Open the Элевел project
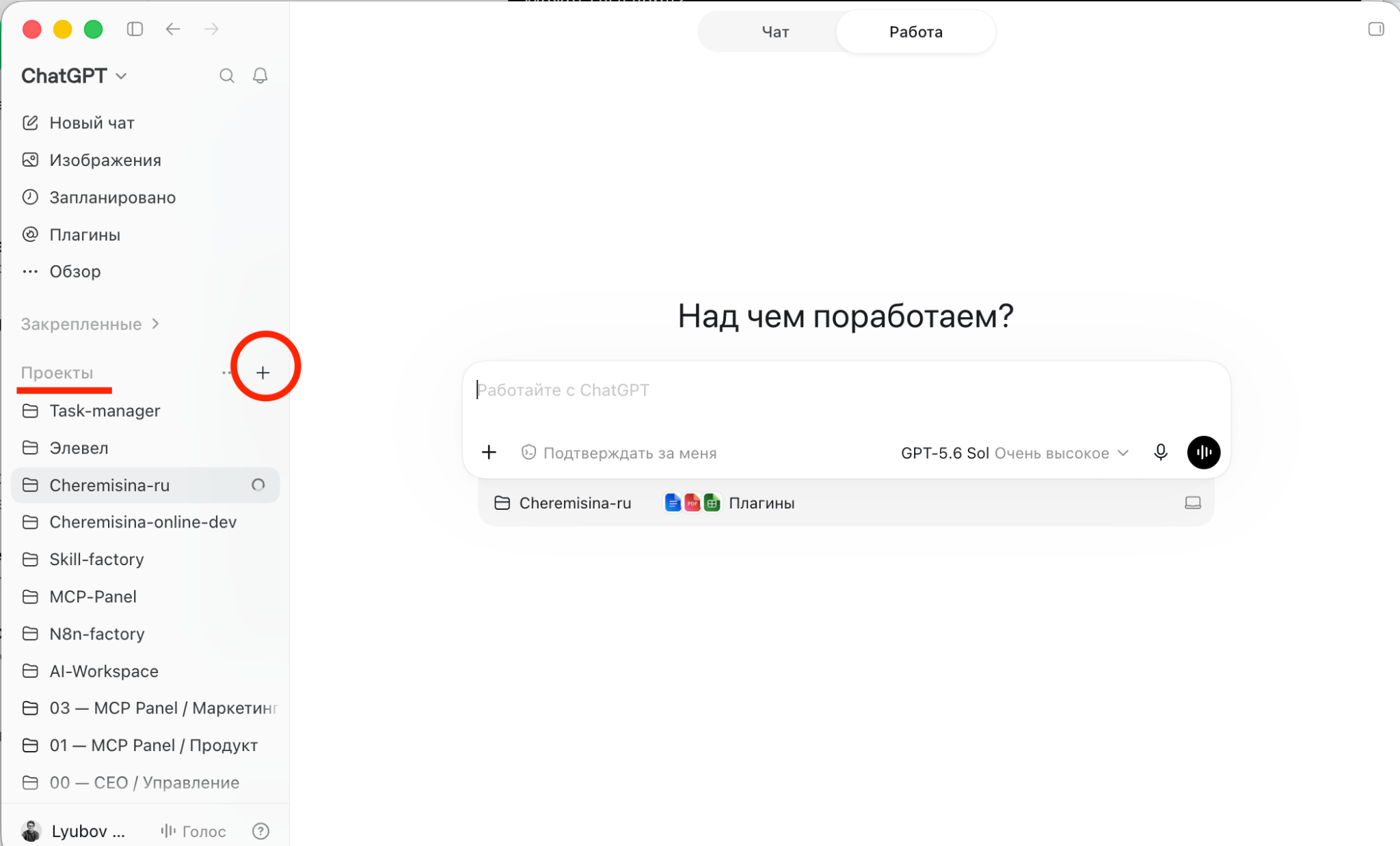This screenshot has height=846, width=1400. 146,448
